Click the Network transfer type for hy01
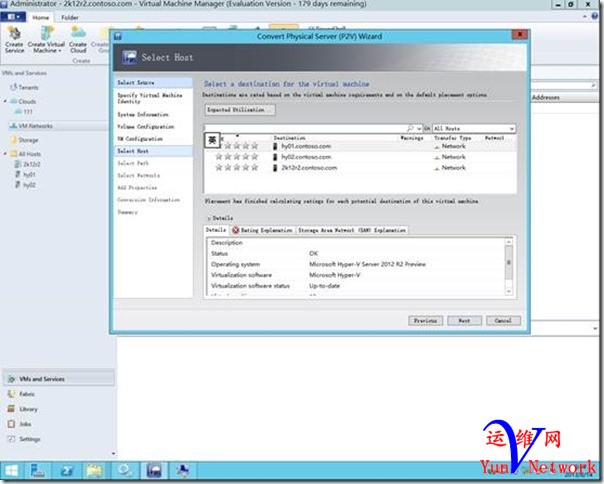 point(450,146)
